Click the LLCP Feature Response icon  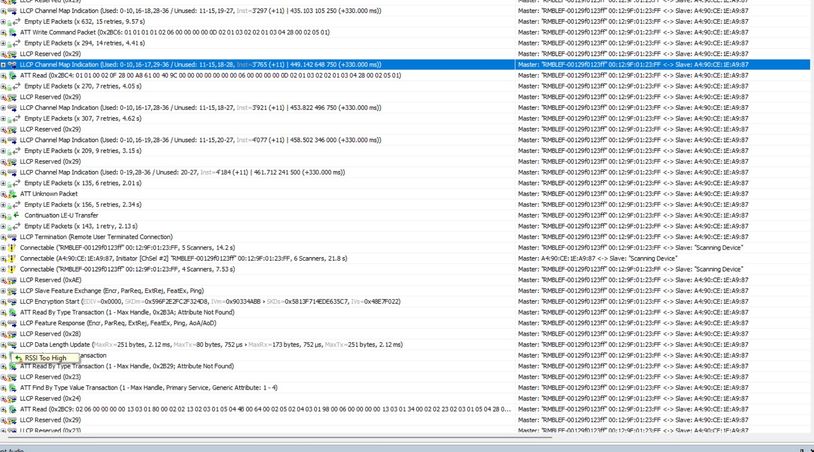point(12,323)
